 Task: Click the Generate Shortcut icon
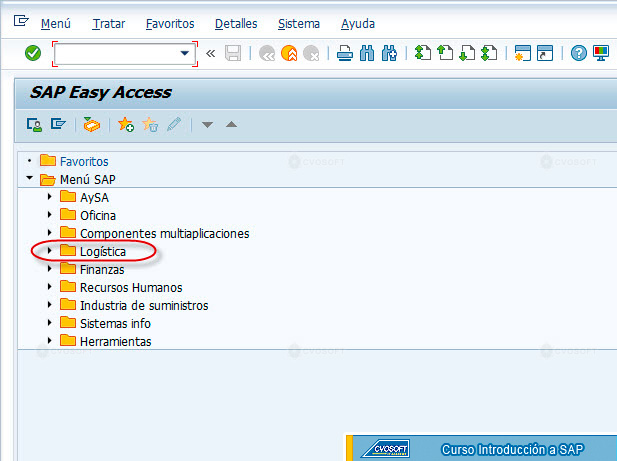(545, 53)
